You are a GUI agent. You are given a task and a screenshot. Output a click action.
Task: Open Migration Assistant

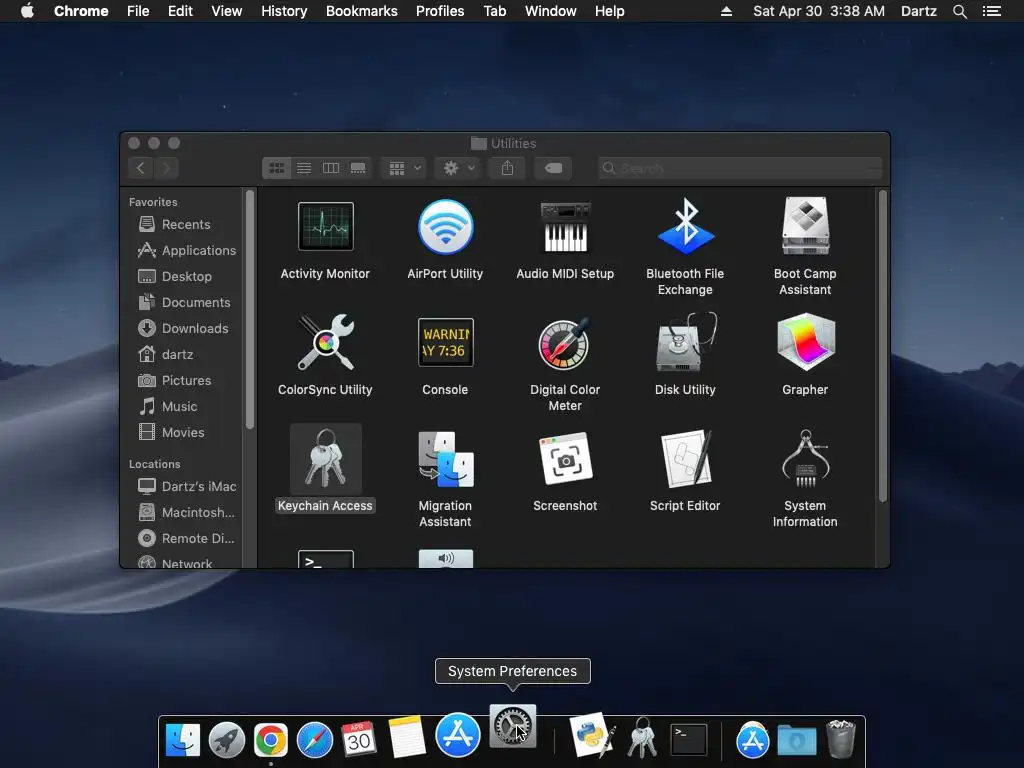click(x=445, y=459)
